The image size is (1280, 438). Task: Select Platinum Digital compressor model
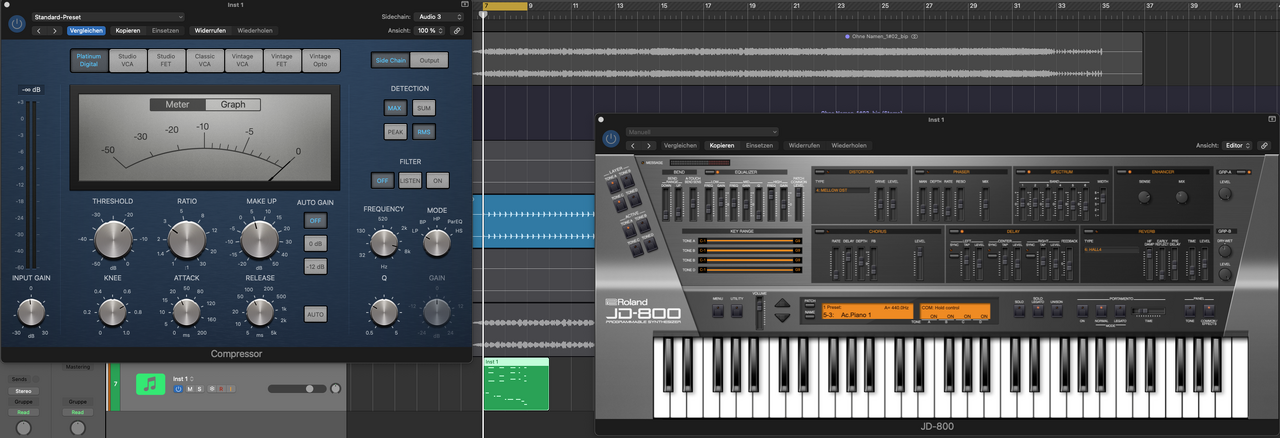tap(89, 60)
